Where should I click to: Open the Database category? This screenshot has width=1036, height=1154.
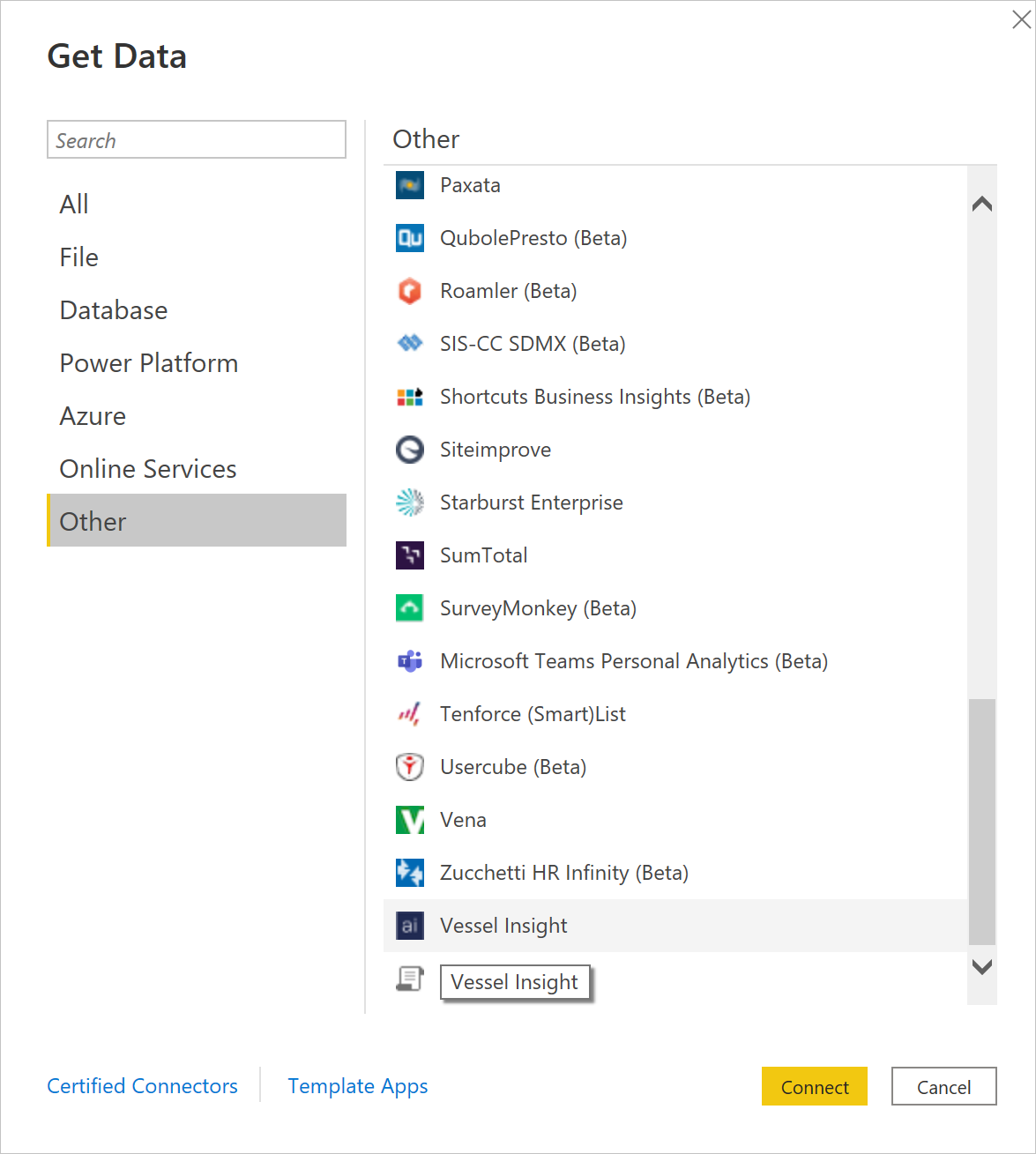coord(114,310)
